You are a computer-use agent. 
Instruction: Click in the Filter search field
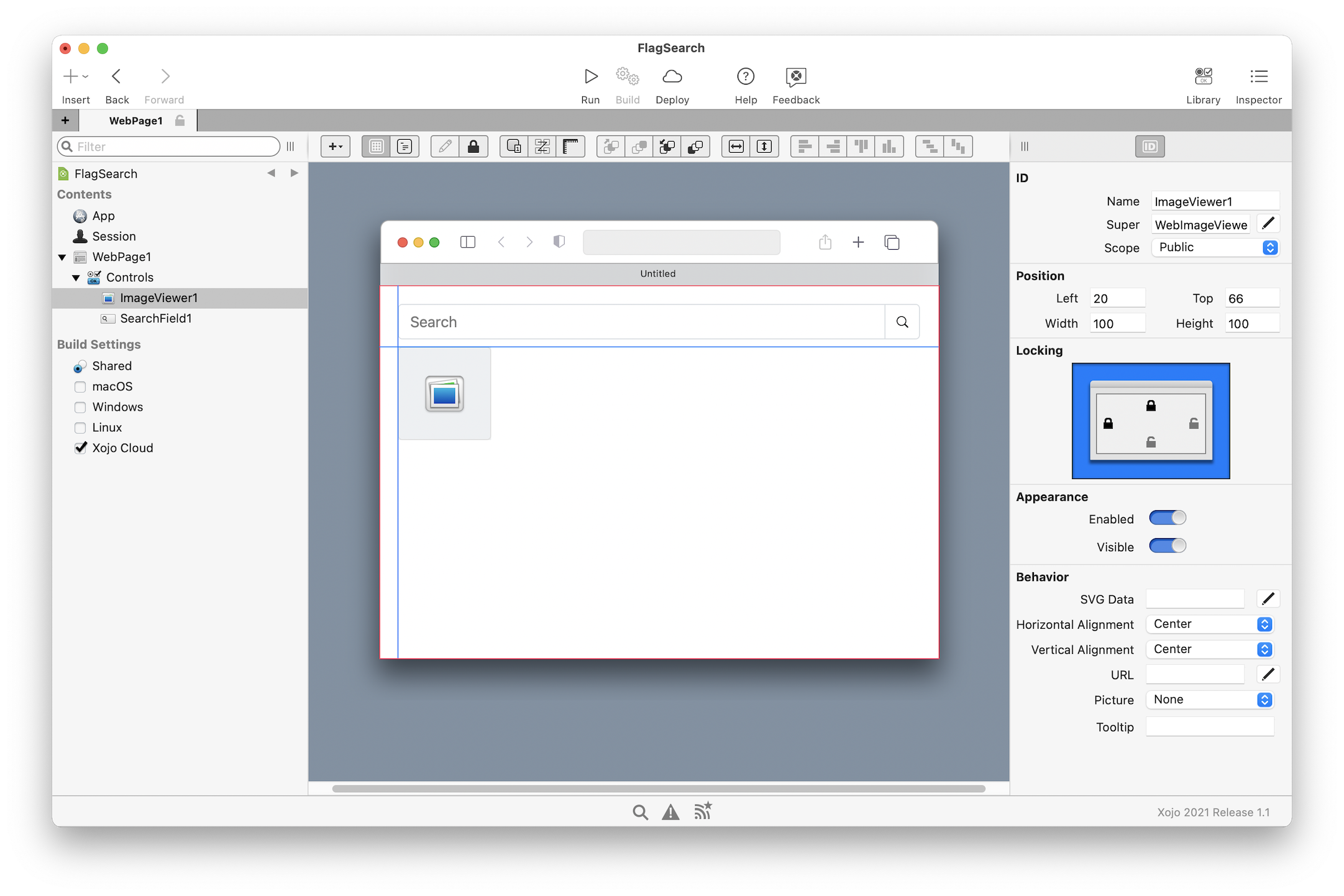pos(174,147)
